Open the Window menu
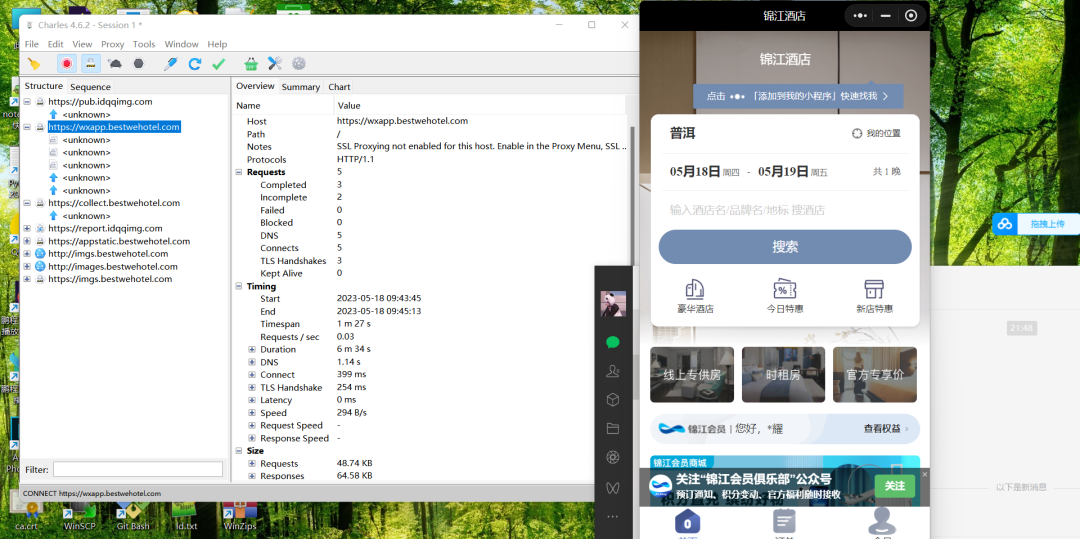The width and height of the screenshot is (1080, 539). 181,44
